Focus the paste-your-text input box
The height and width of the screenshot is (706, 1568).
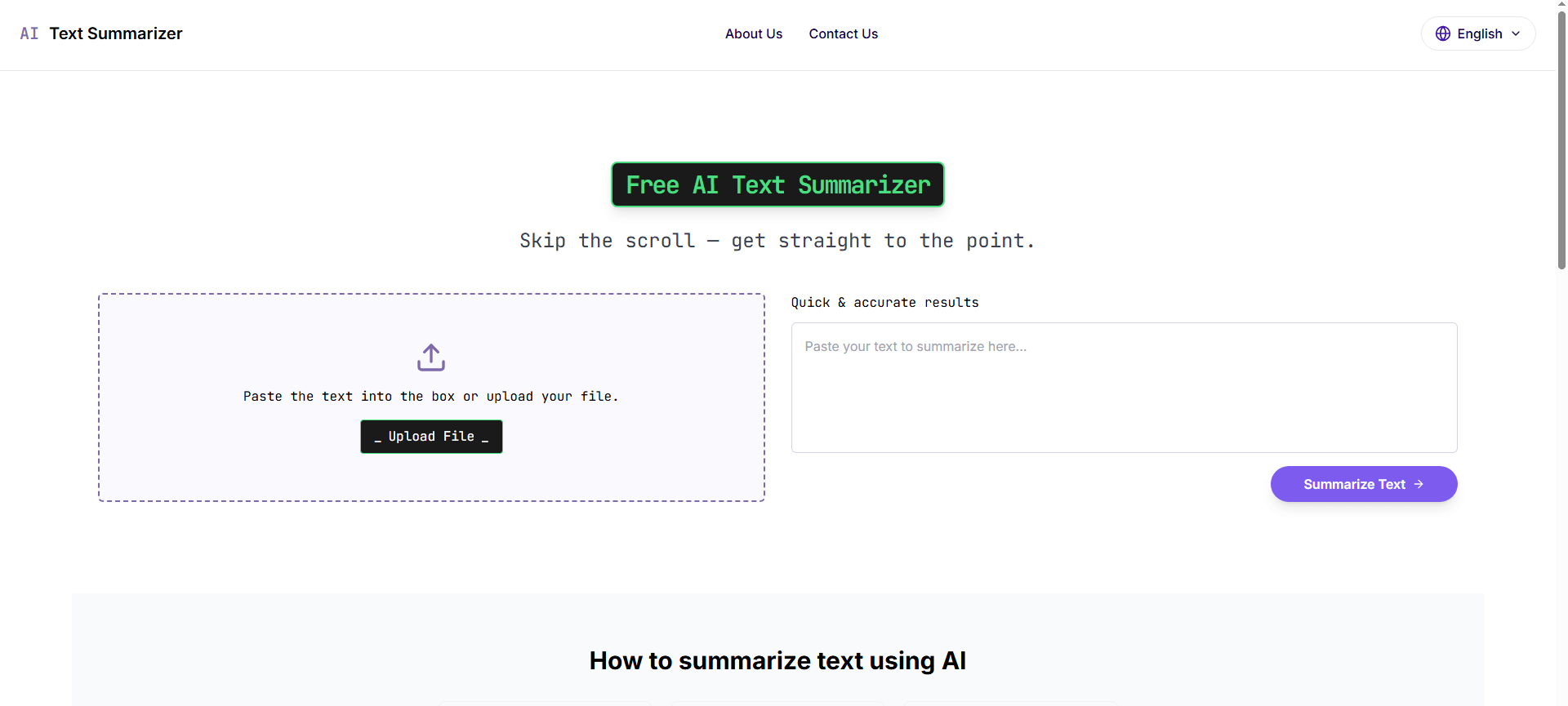(1124, 388)
